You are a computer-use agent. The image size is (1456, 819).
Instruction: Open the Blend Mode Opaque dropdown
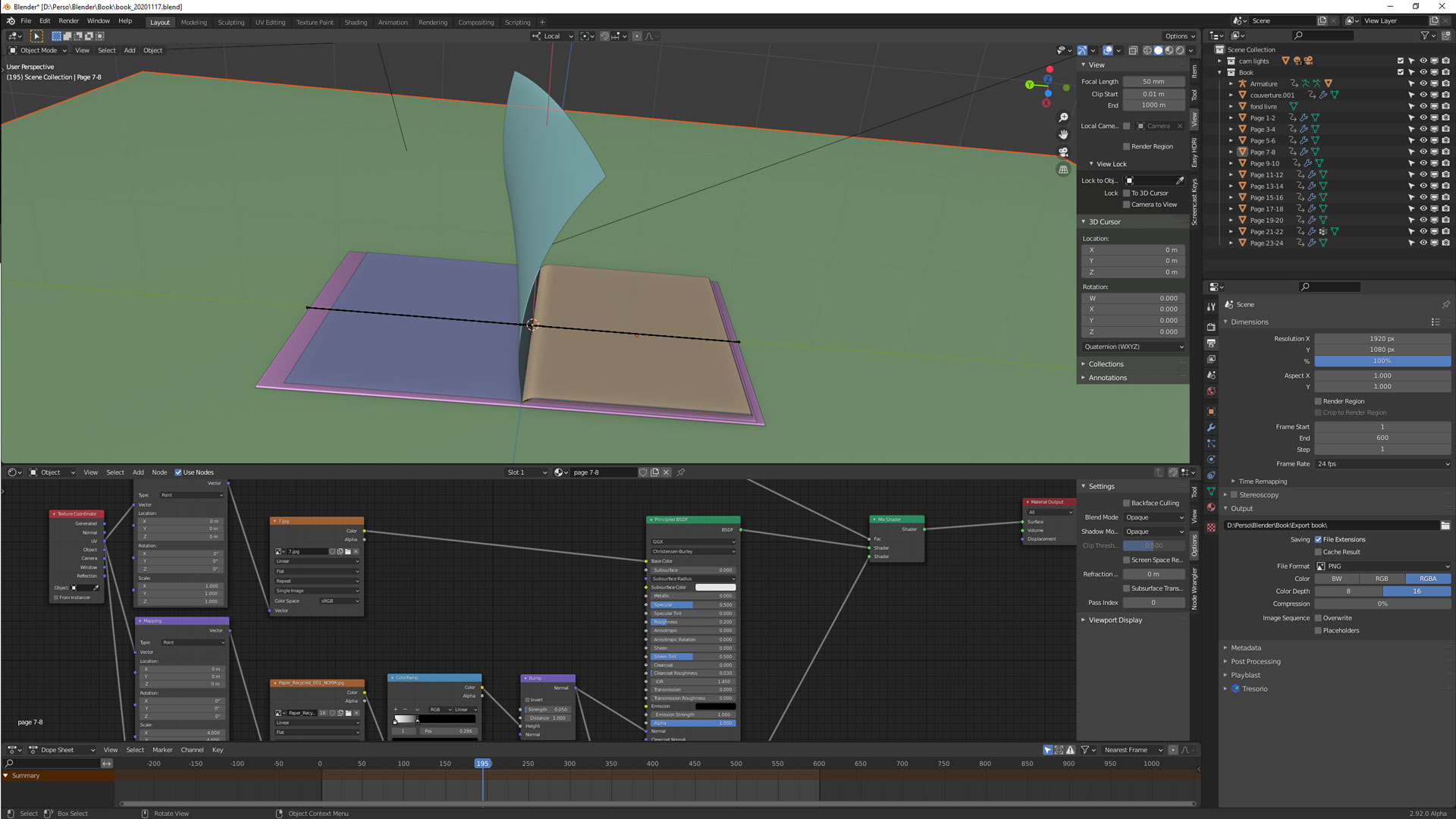(x=1153, y=517)
